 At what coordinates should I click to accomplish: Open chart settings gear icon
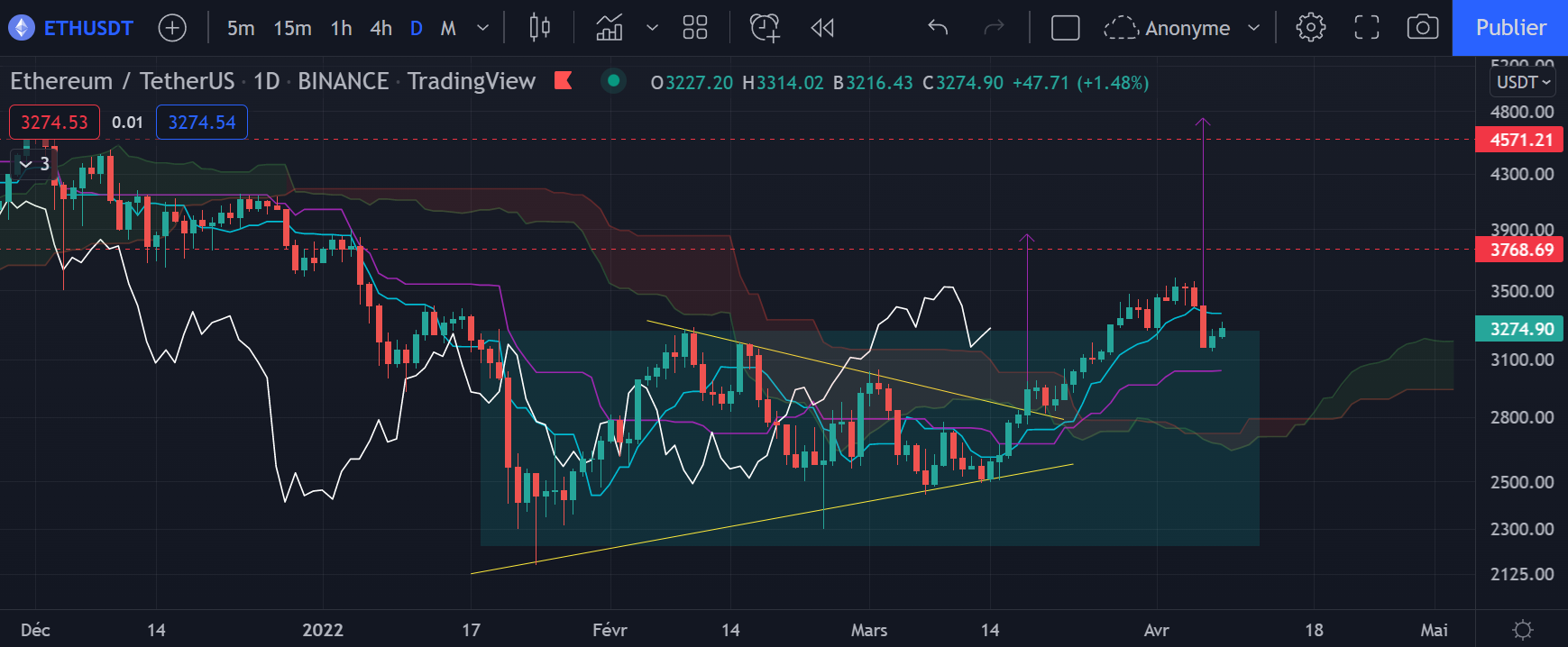(x=1310, y=28)
